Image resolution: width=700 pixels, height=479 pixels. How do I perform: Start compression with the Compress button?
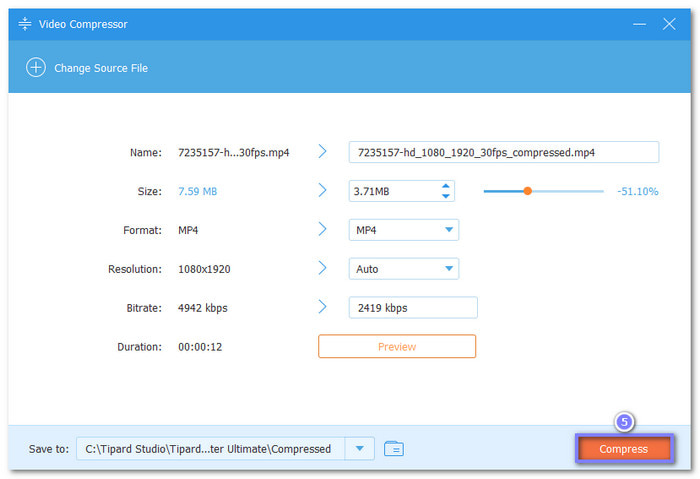coord(623,449)
